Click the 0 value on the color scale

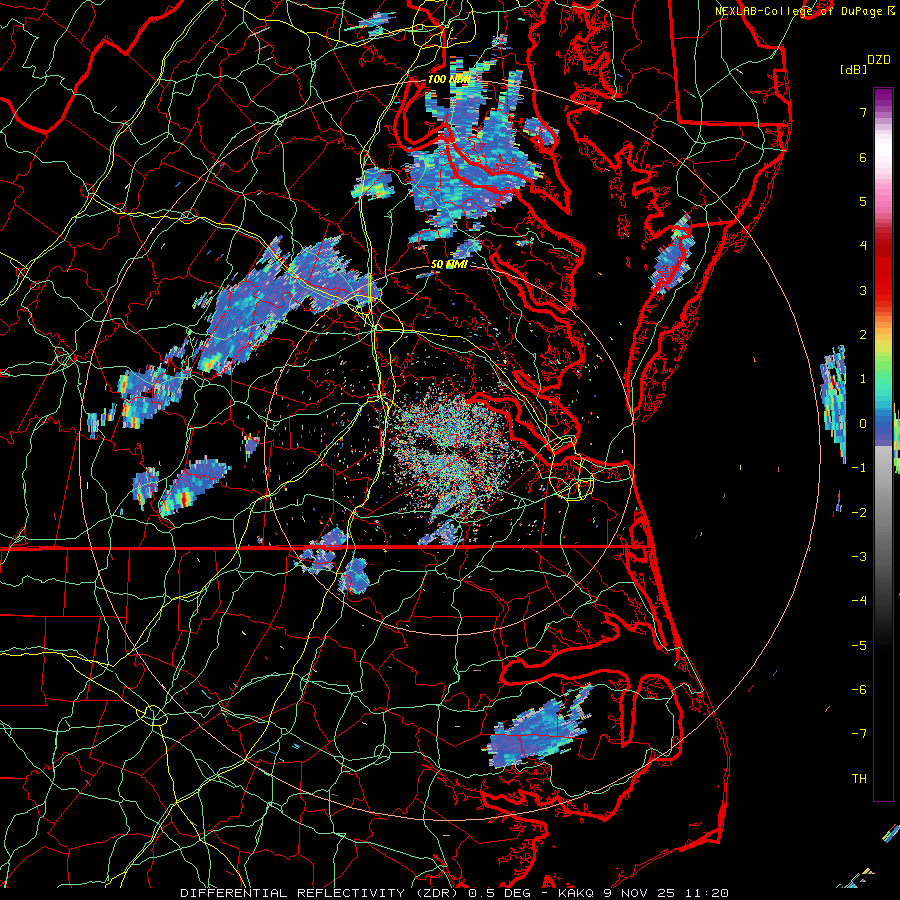(863, 424)
